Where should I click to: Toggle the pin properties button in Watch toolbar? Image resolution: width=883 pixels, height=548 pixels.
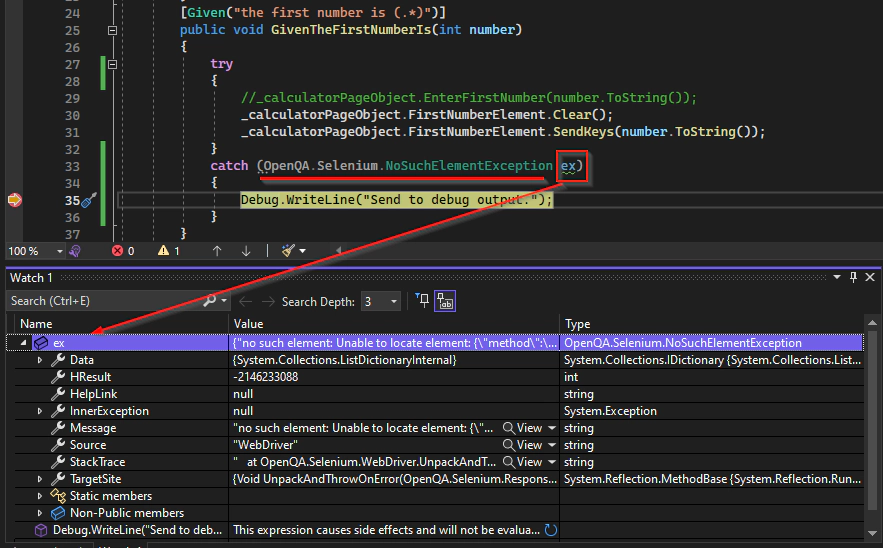click(422, 301)
